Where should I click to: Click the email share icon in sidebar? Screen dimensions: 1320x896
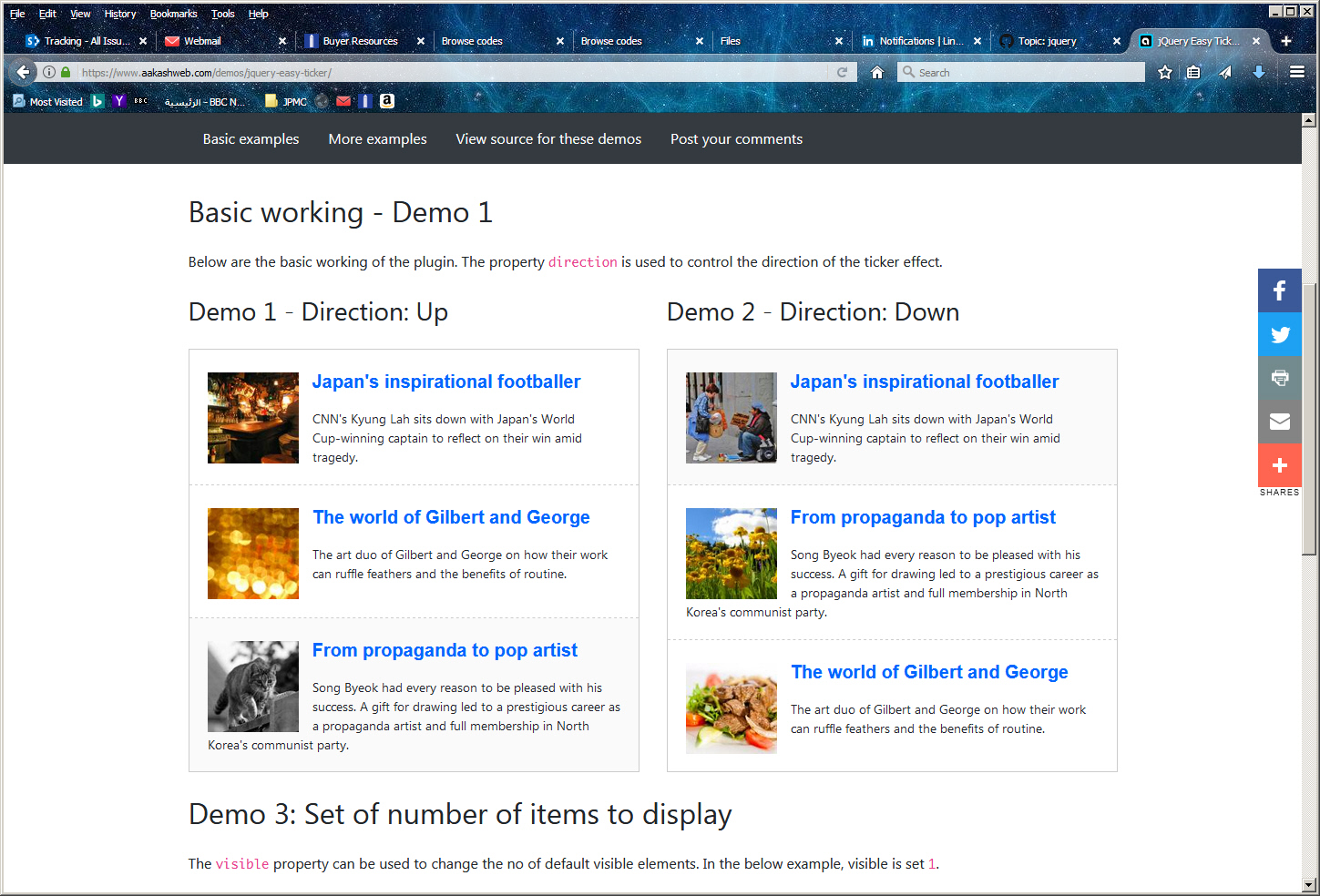[1279, 422]
